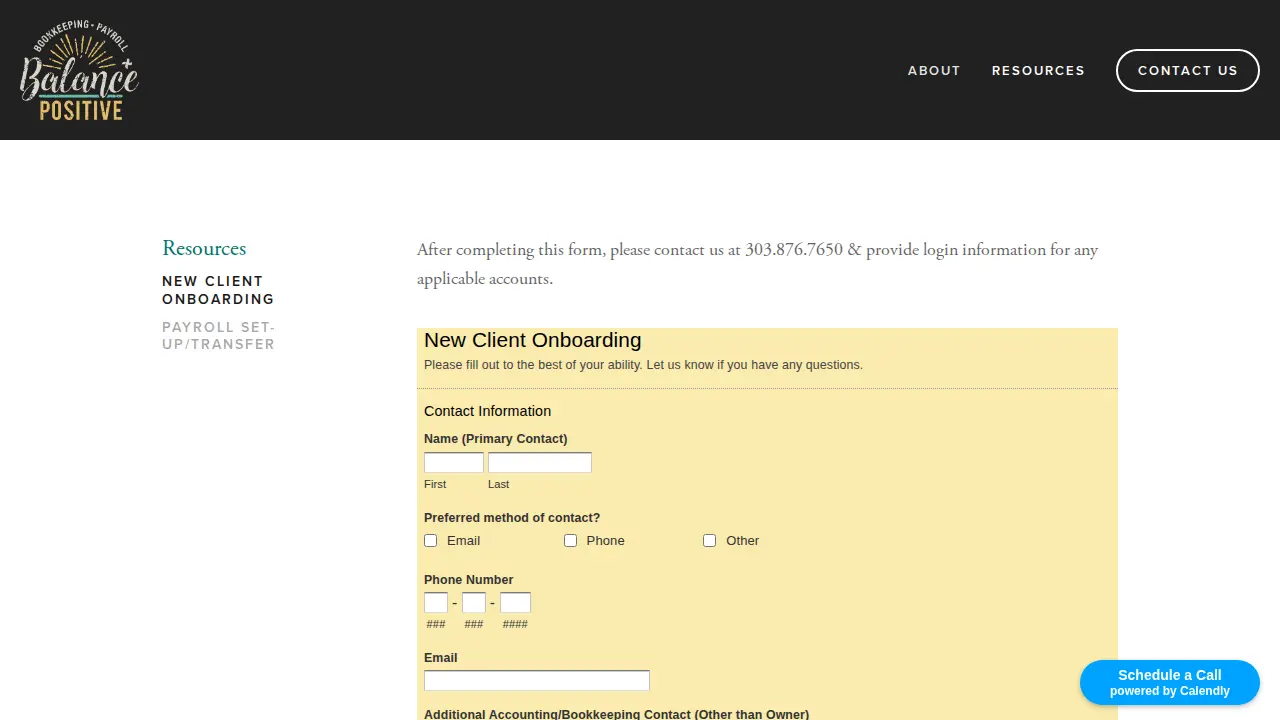Check the Phone contact method checkbox
Screen dimensions: 1280x720
pos(571,540)
